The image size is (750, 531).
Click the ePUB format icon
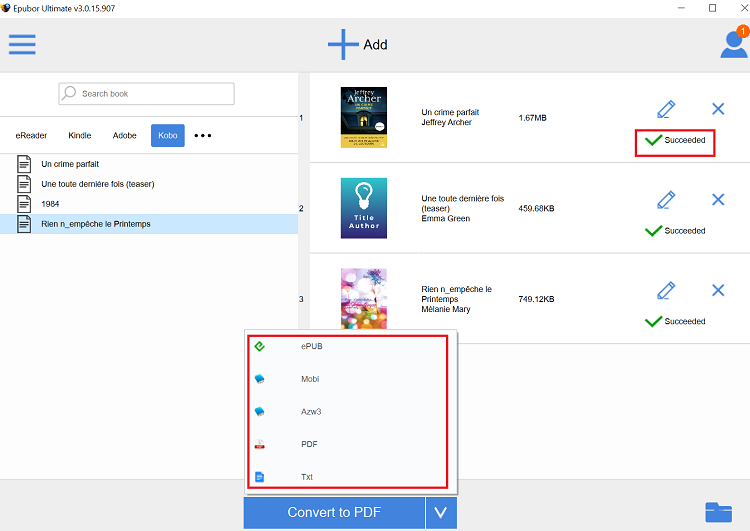(260, 346)
